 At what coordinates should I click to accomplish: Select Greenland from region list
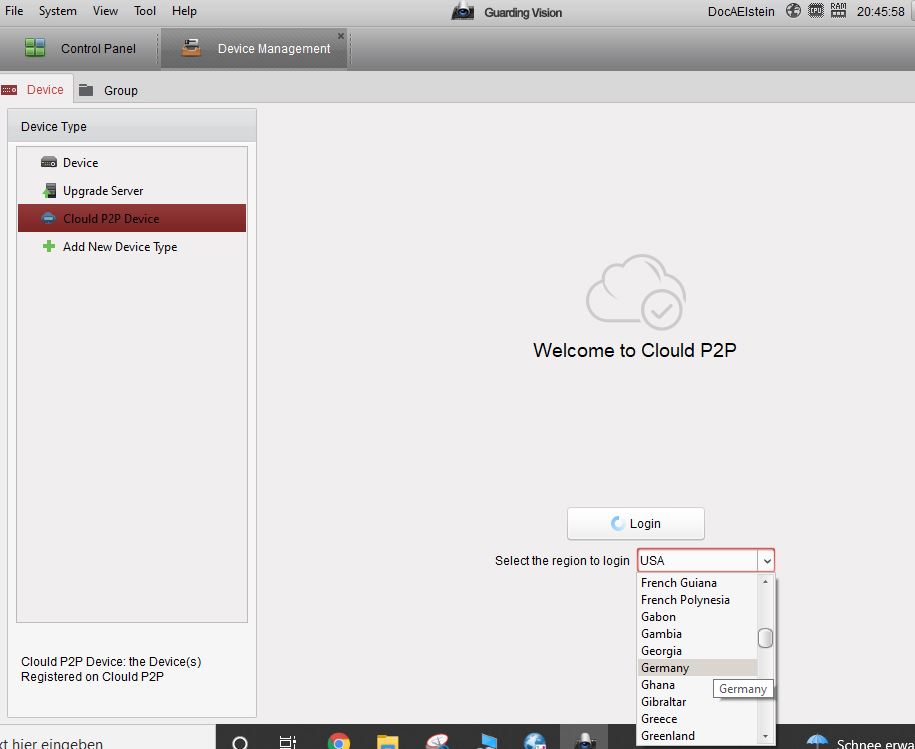(698, 736)
